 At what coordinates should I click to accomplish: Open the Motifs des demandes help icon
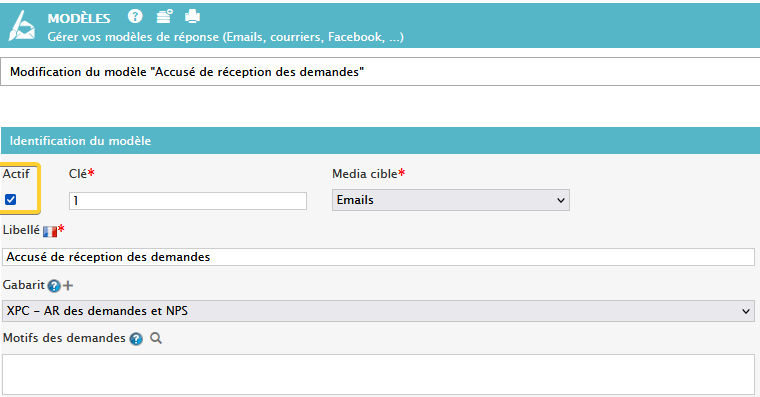pos(136,339)
